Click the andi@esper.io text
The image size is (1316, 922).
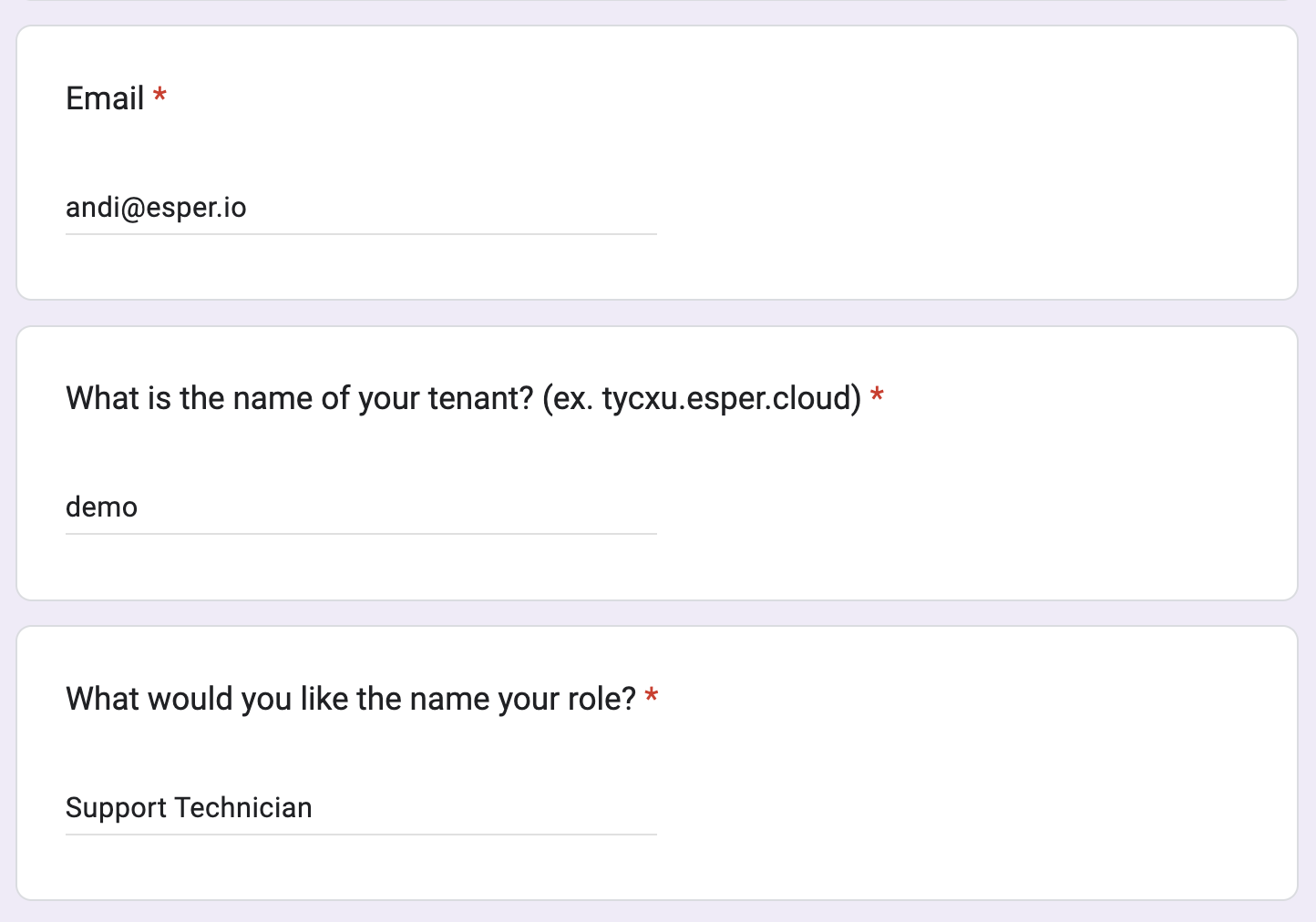tap(156, 208)
